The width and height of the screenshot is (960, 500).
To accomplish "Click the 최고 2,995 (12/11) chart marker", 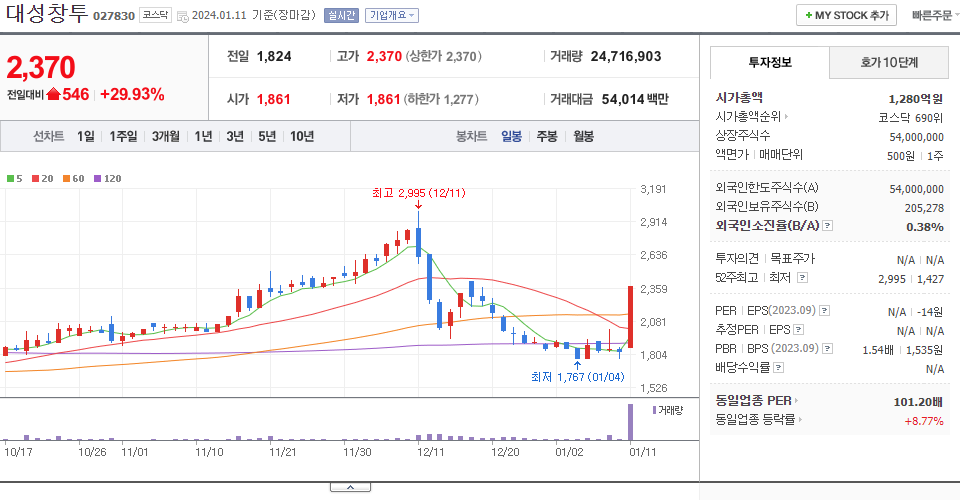I will [419, 193].
